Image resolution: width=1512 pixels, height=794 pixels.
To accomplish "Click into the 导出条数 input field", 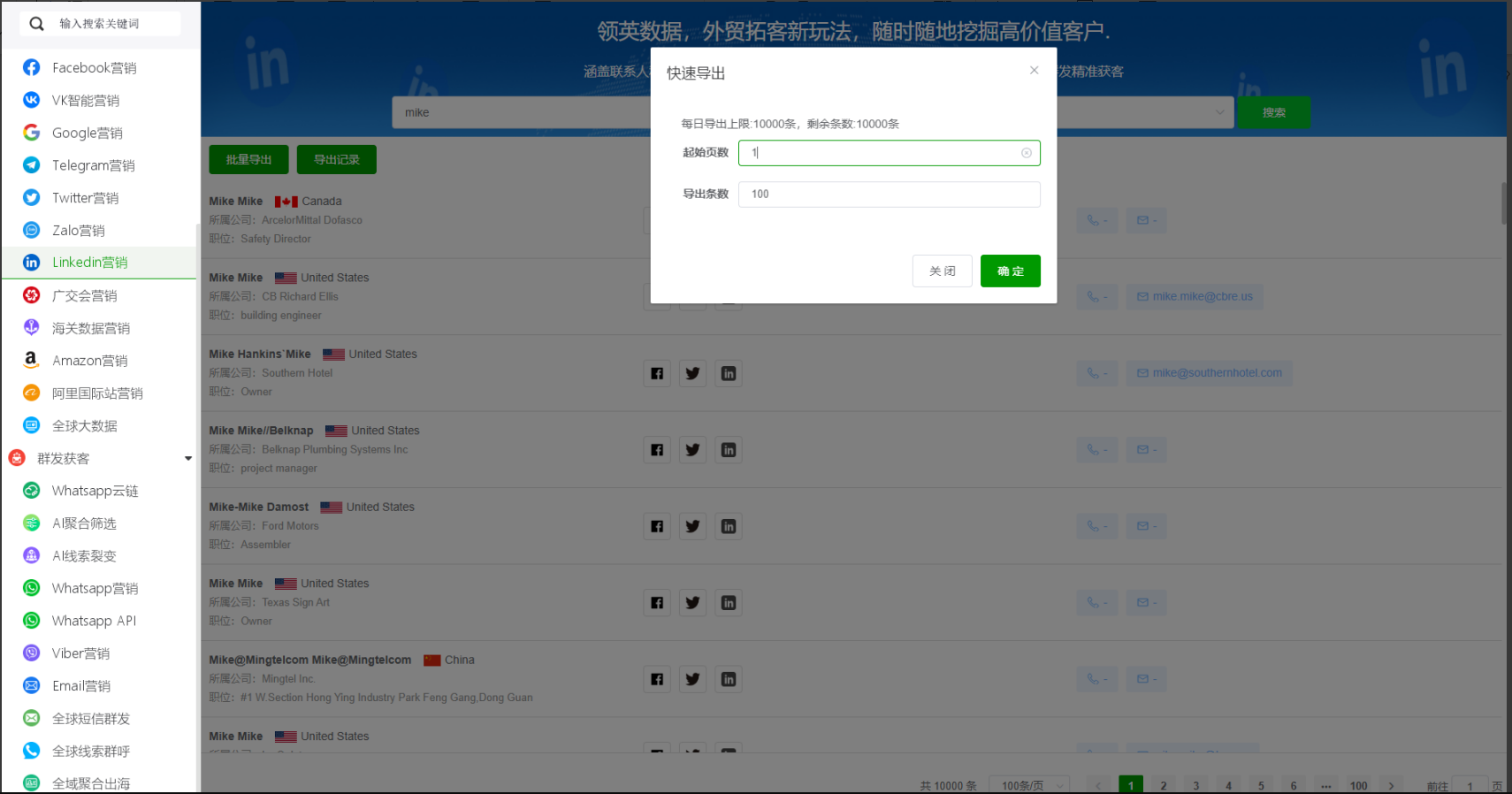I will pos(889,195).
